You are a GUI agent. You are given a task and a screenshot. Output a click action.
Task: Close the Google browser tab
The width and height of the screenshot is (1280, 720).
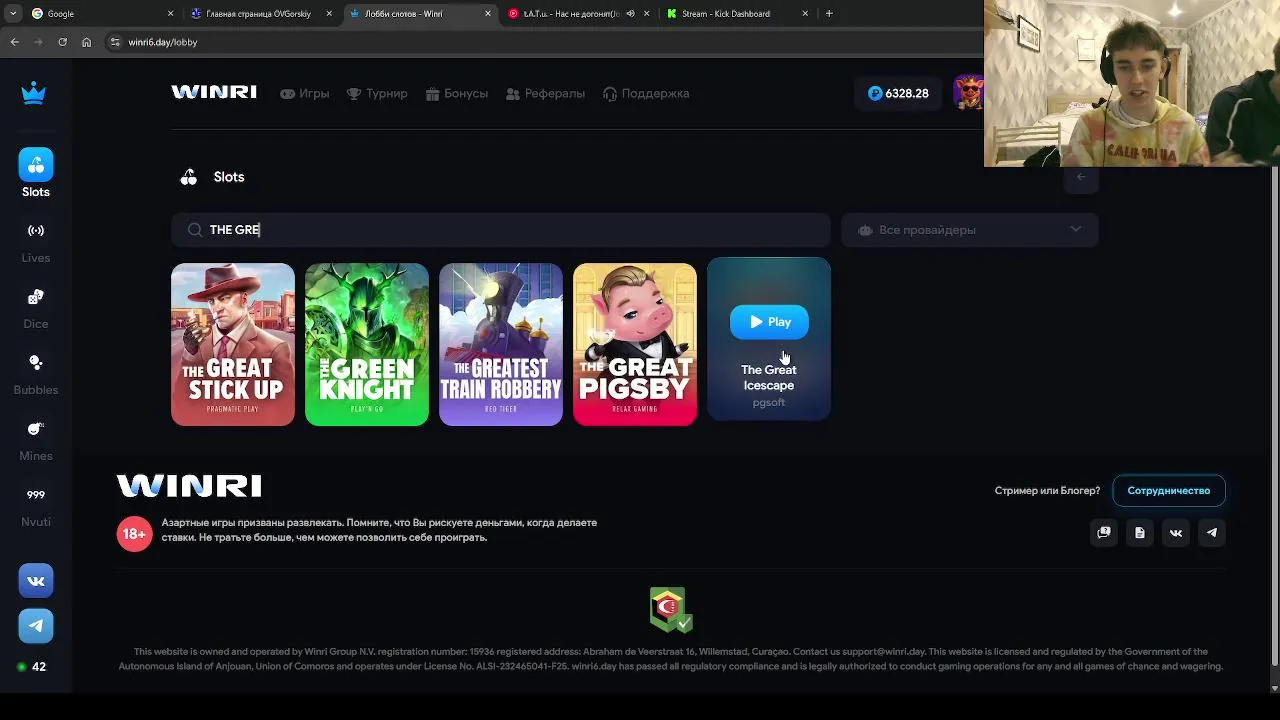pos(170,14)
